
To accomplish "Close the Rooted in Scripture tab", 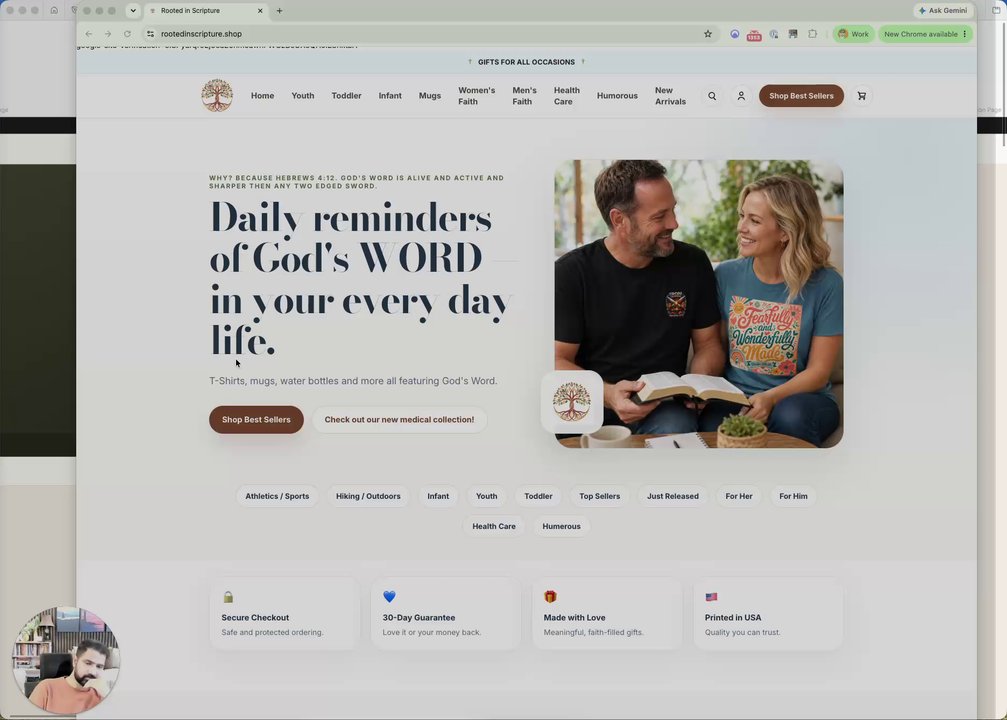I will click(x=260, y=10).
